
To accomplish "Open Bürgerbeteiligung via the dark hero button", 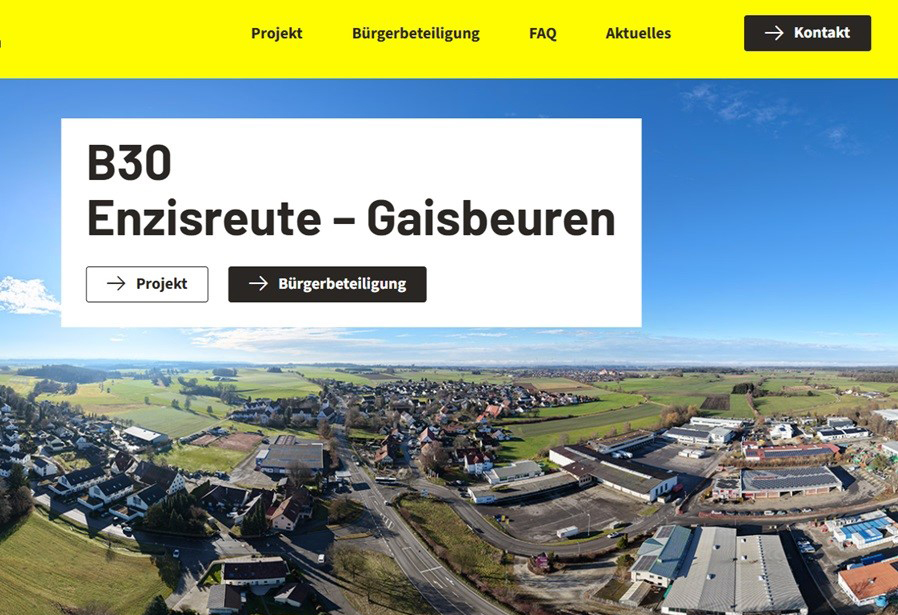I will [327, 284].
